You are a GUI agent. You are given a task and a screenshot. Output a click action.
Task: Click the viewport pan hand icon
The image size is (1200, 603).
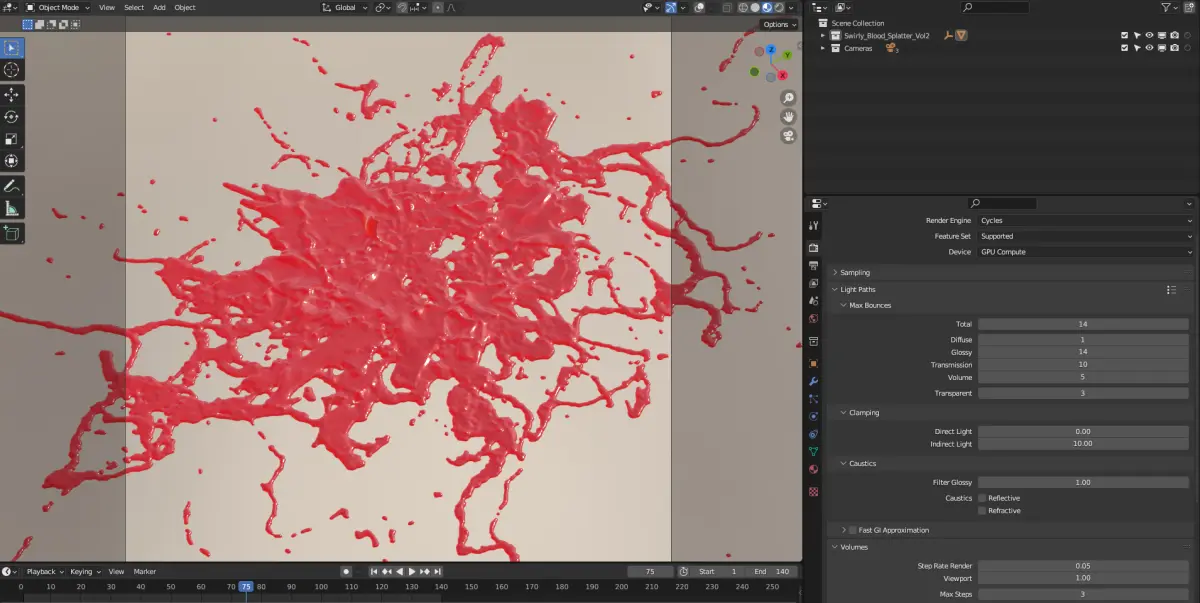[x=789, y=117]
